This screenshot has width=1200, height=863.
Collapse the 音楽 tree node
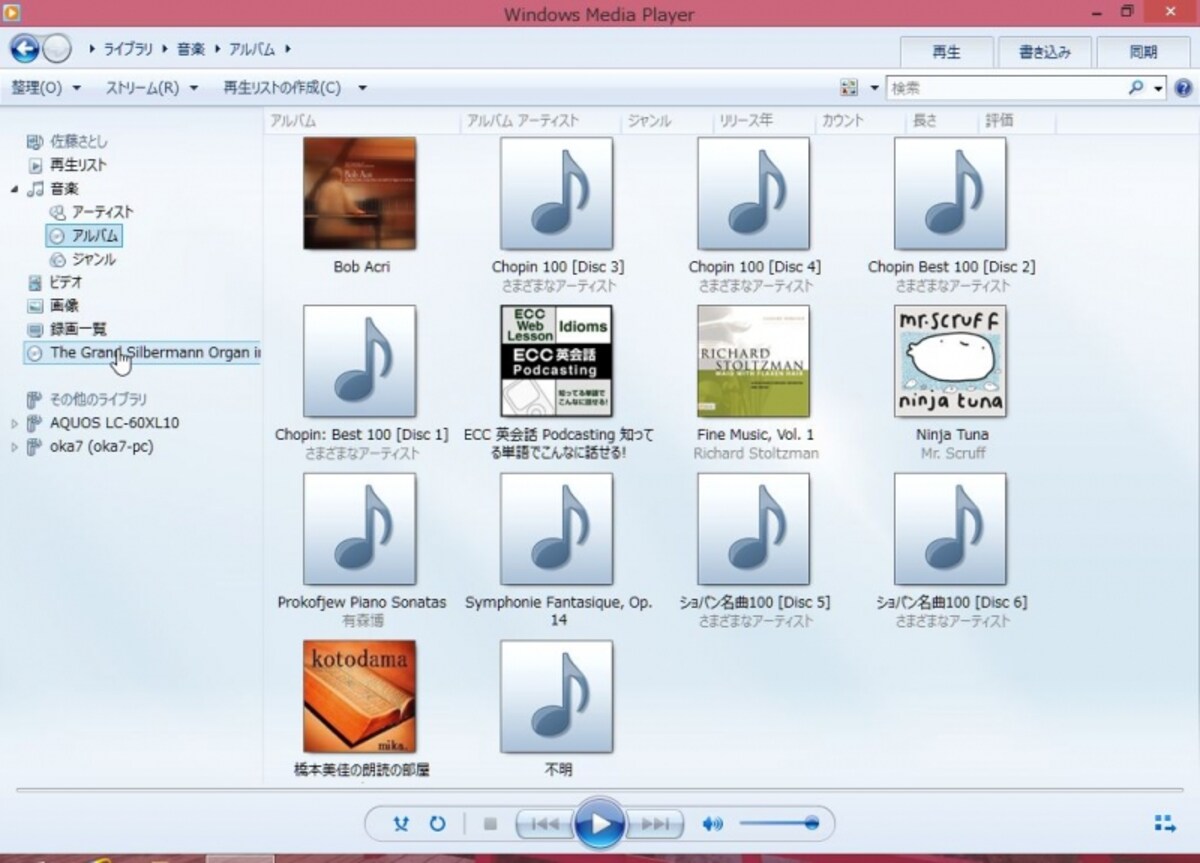(15, 189)
